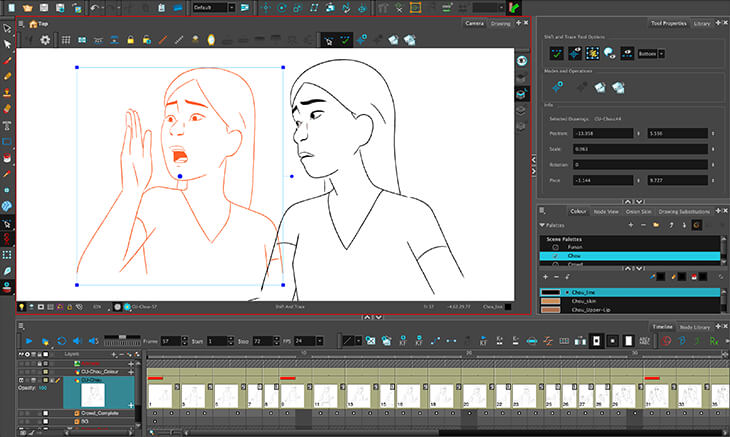Check the Funon palette checkbox

[555, 247]
